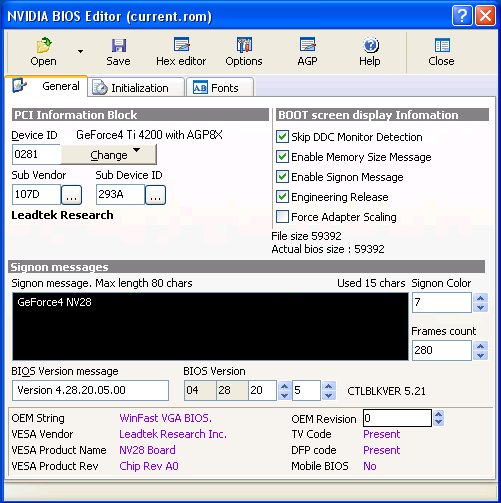Decrease the Frames count value
The width and height of the screenshot is (501, 503).
(x=480, y=355)
